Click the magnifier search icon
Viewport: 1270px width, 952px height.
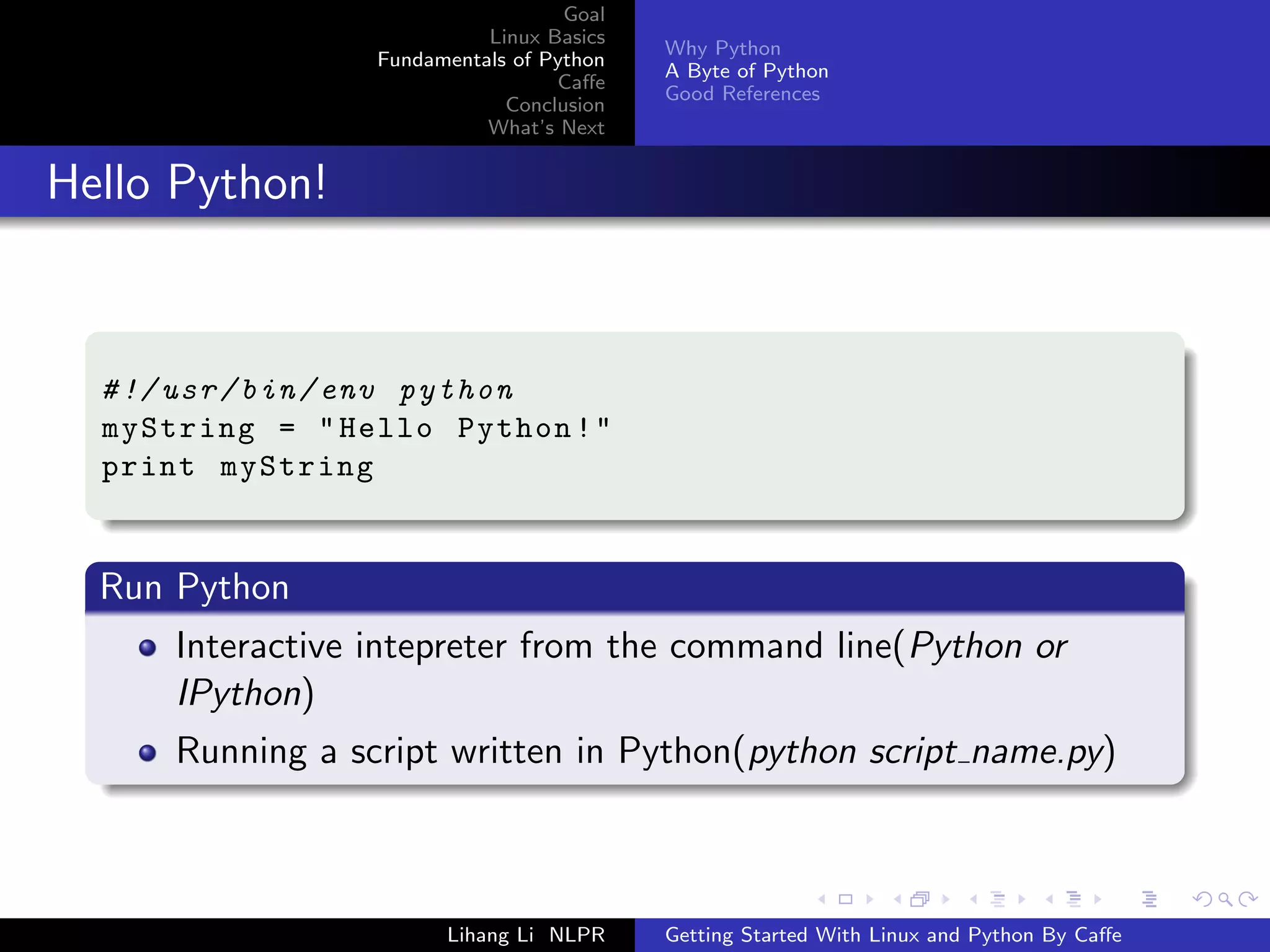point(1225,899)
